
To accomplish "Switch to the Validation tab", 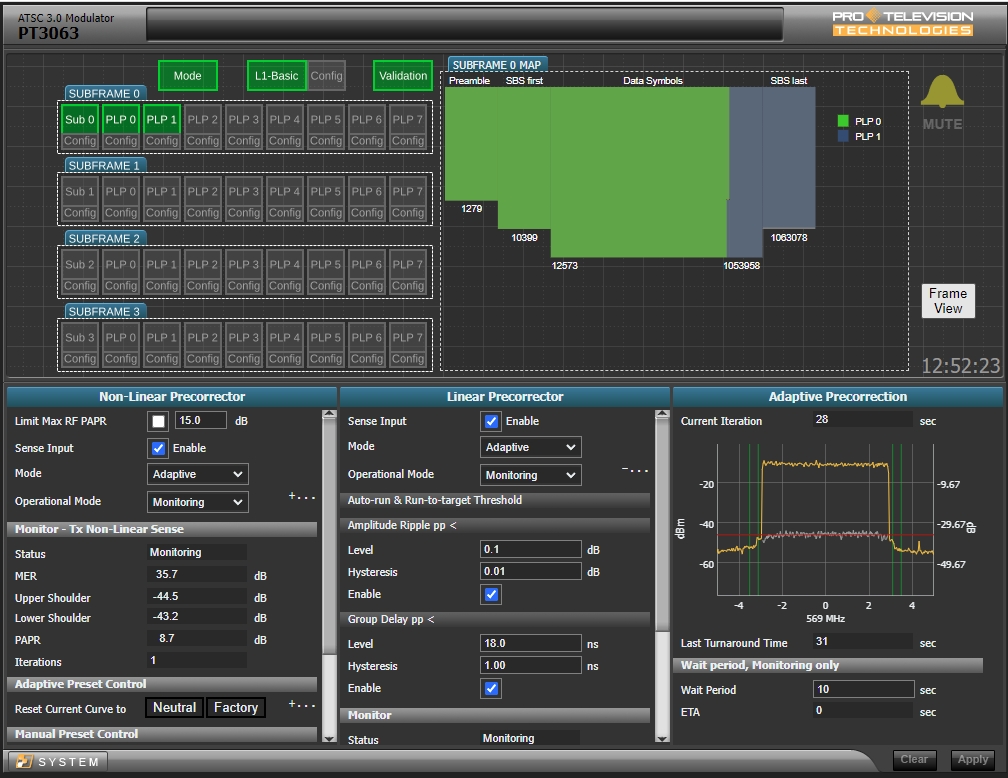I will point(403,76).
